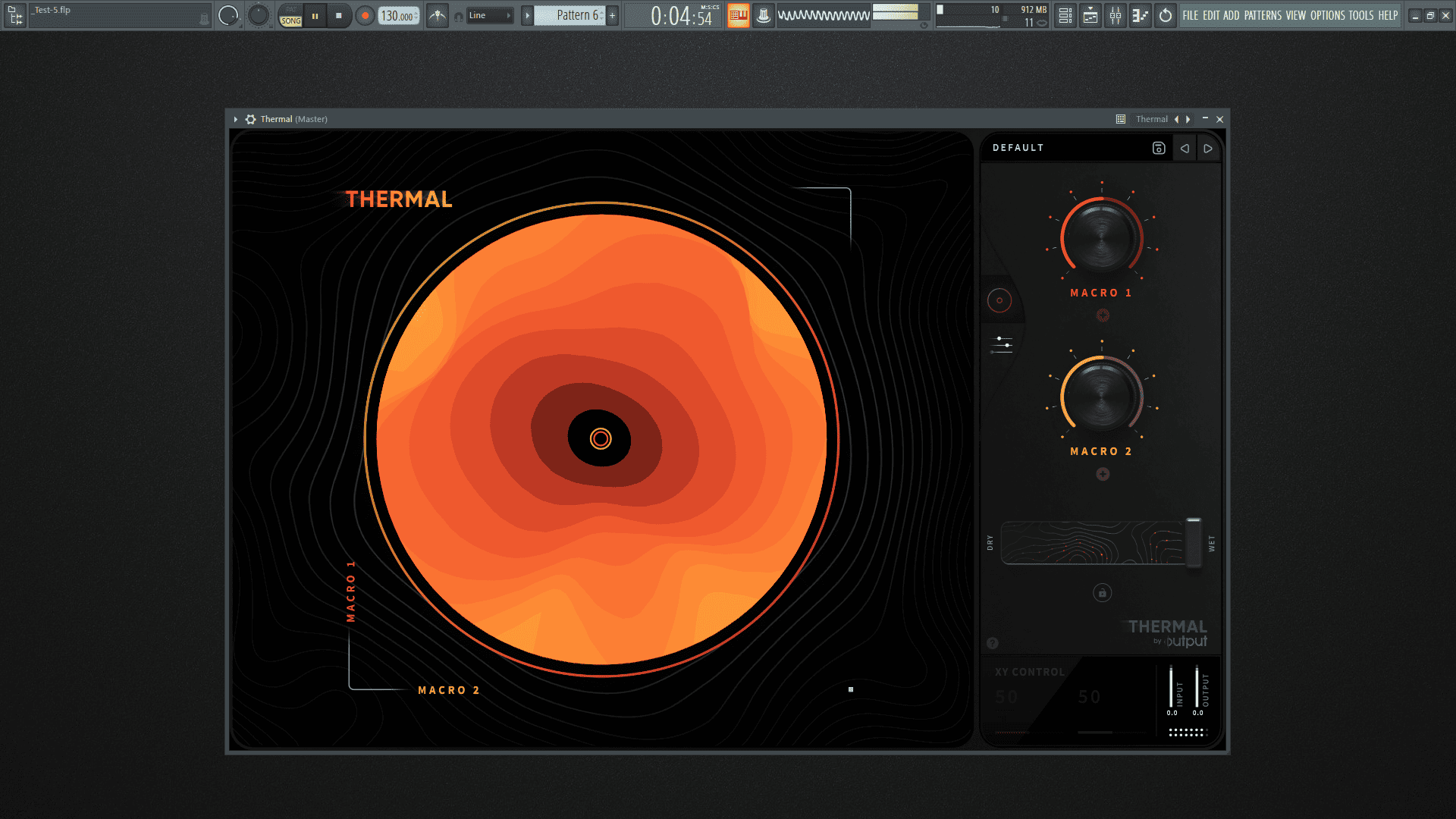Click the Thermal by Output logo
This screenshot has width=1456, height=819.
coord(1168,633)
